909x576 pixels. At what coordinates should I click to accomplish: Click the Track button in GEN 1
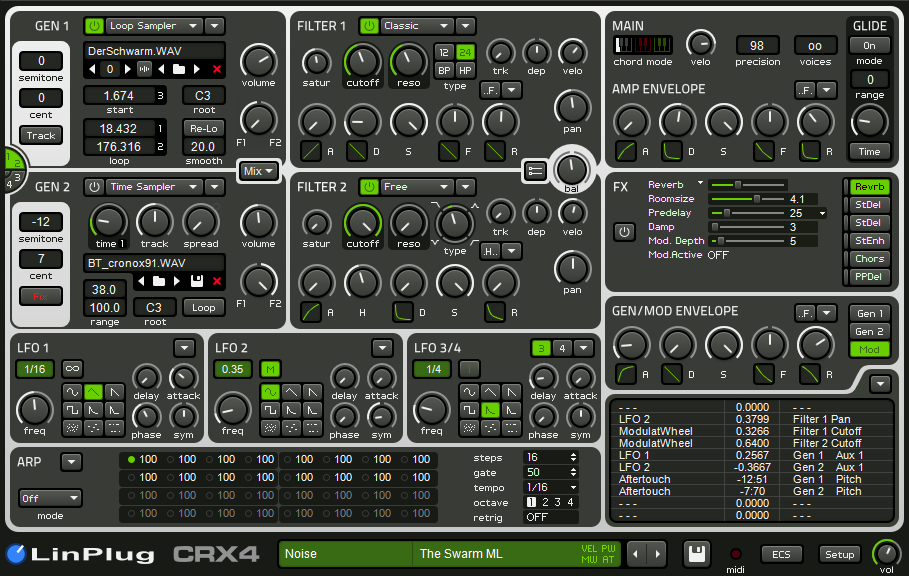[x=41, y=136]
